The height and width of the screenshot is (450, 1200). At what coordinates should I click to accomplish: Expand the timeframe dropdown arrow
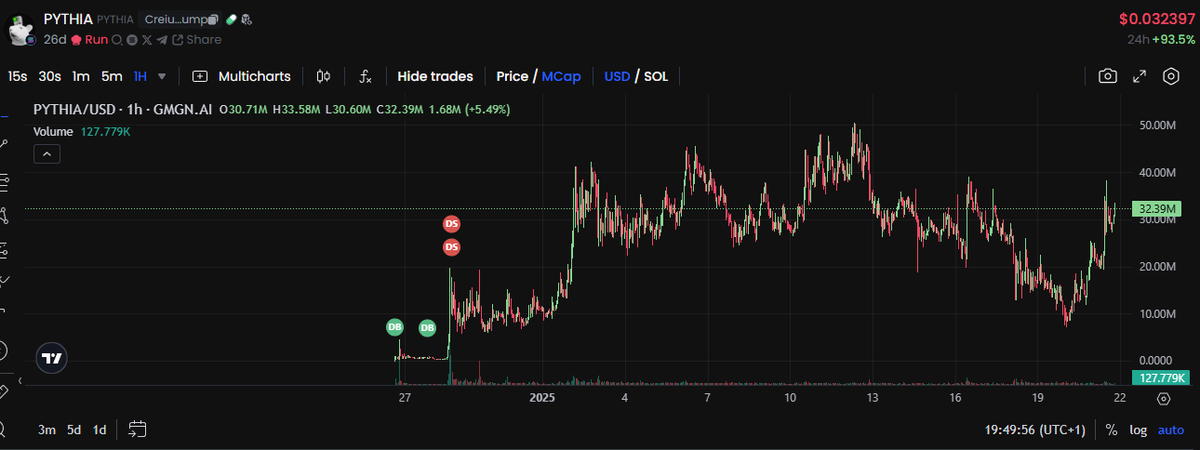tap(162, 76)
